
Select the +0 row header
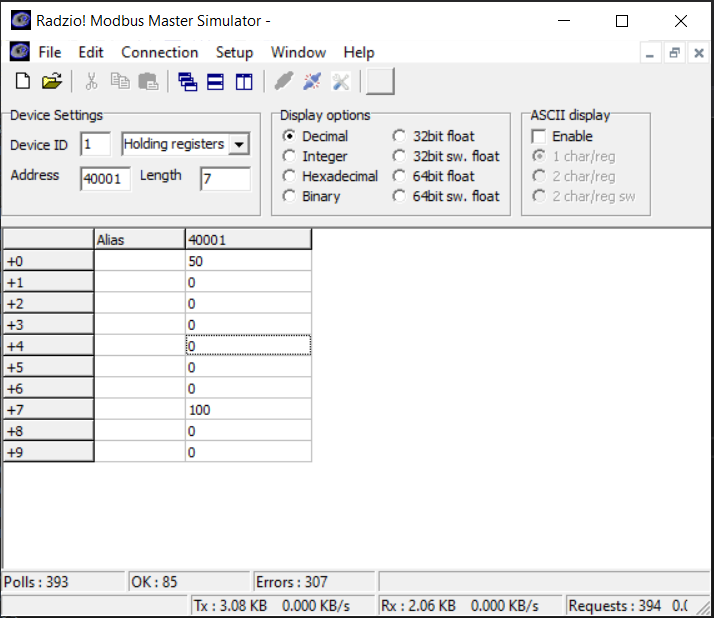click(x=48, y=261)
